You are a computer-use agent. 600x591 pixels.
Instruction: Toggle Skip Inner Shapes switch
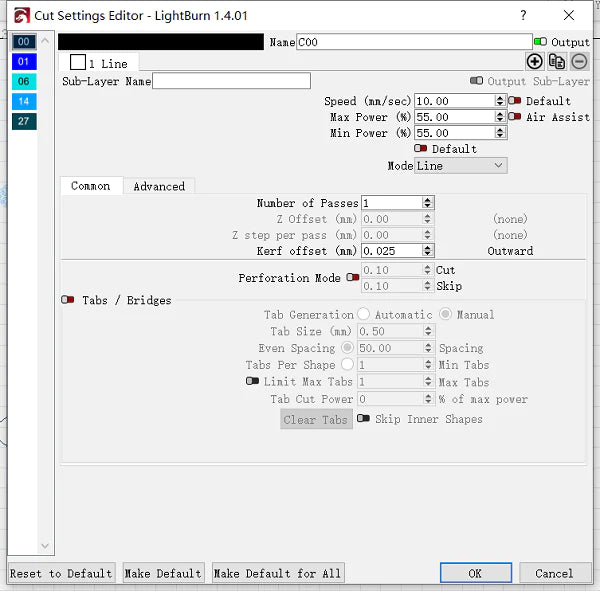click(363, 418)
